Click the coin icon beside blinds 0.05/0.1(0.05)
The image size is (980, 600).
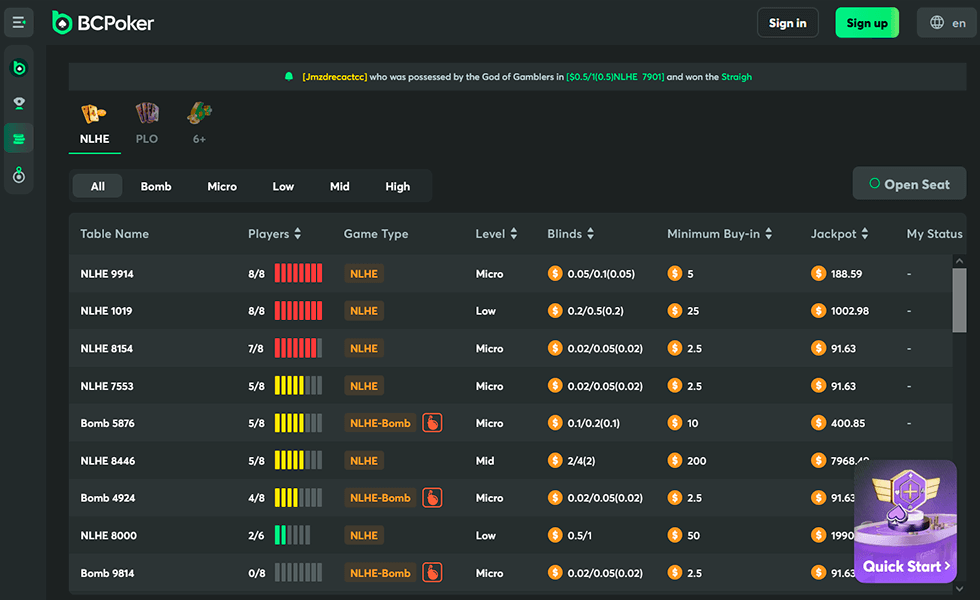(555, 273)
